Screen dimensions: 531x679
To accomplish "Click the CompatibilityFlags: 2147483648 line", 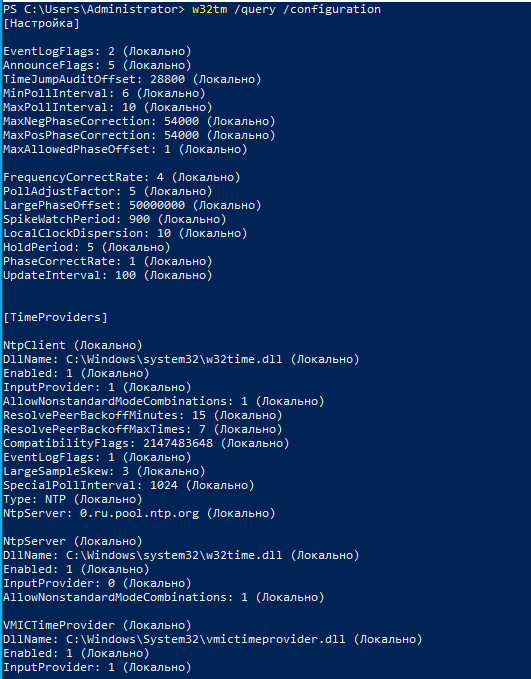I will click(x=146, y=443).
